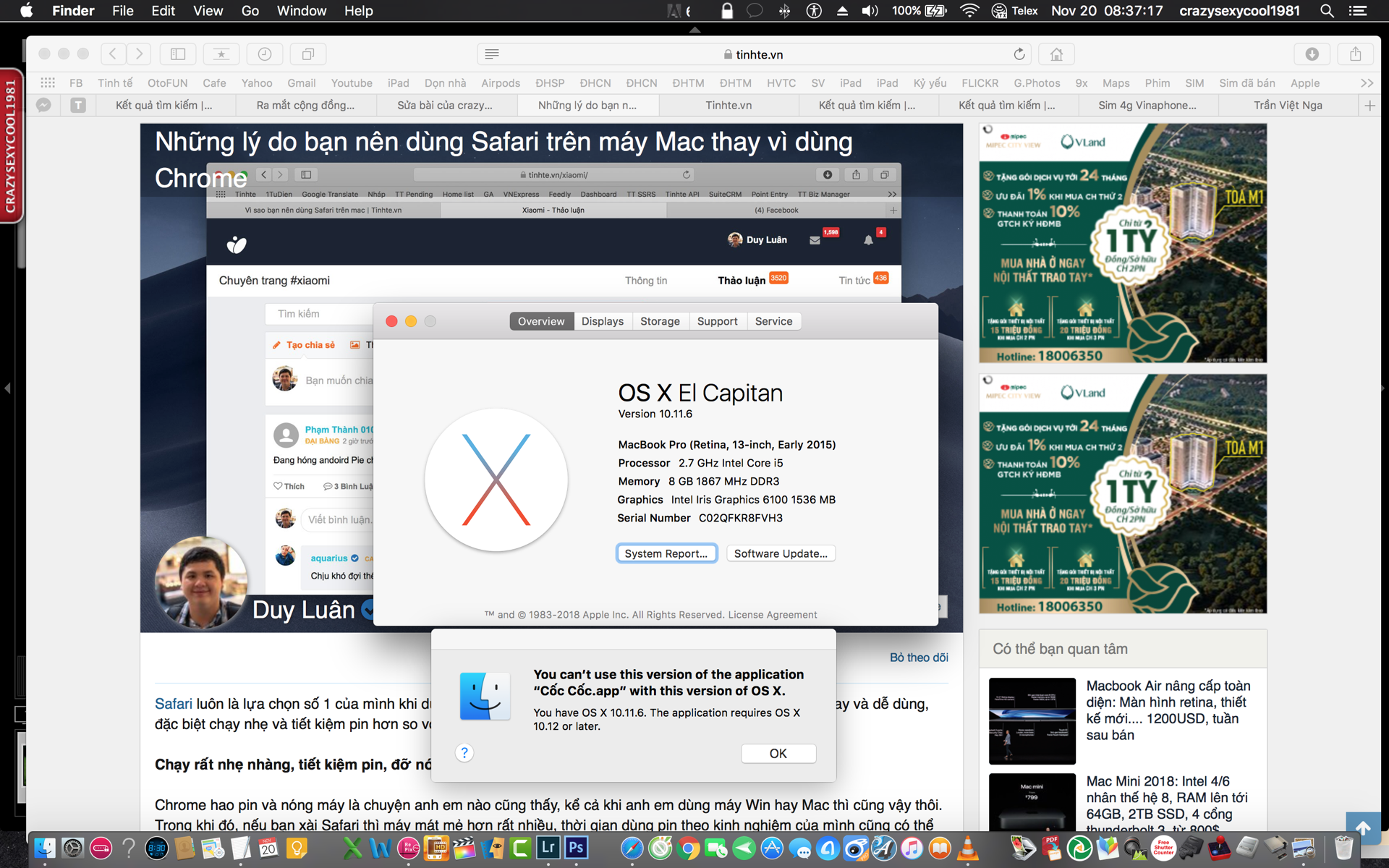Open iTunes from the Dock

[912, 848]
